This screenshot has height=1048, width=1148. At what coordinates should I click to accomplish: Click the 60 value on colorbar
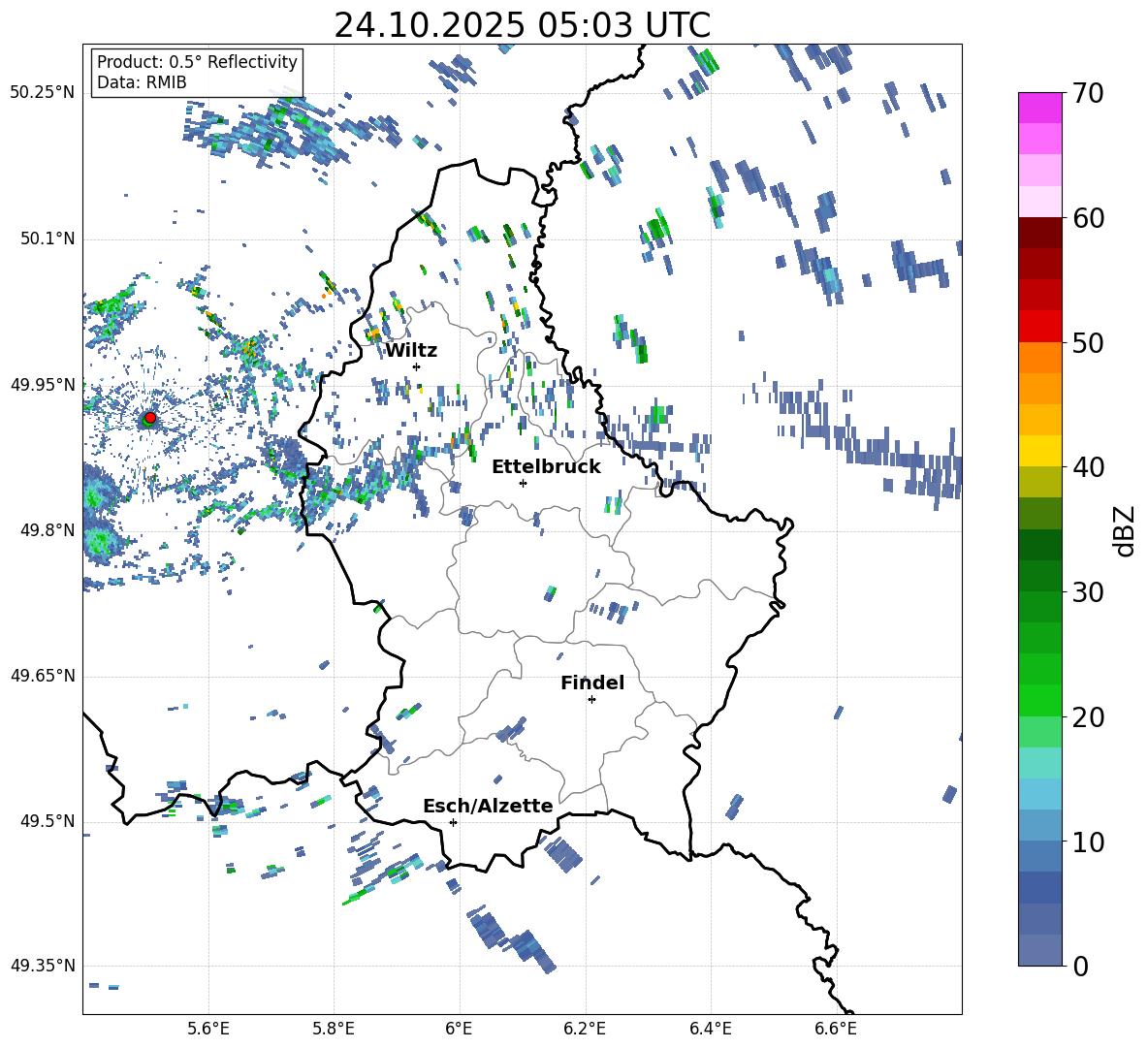point(1088,218)
